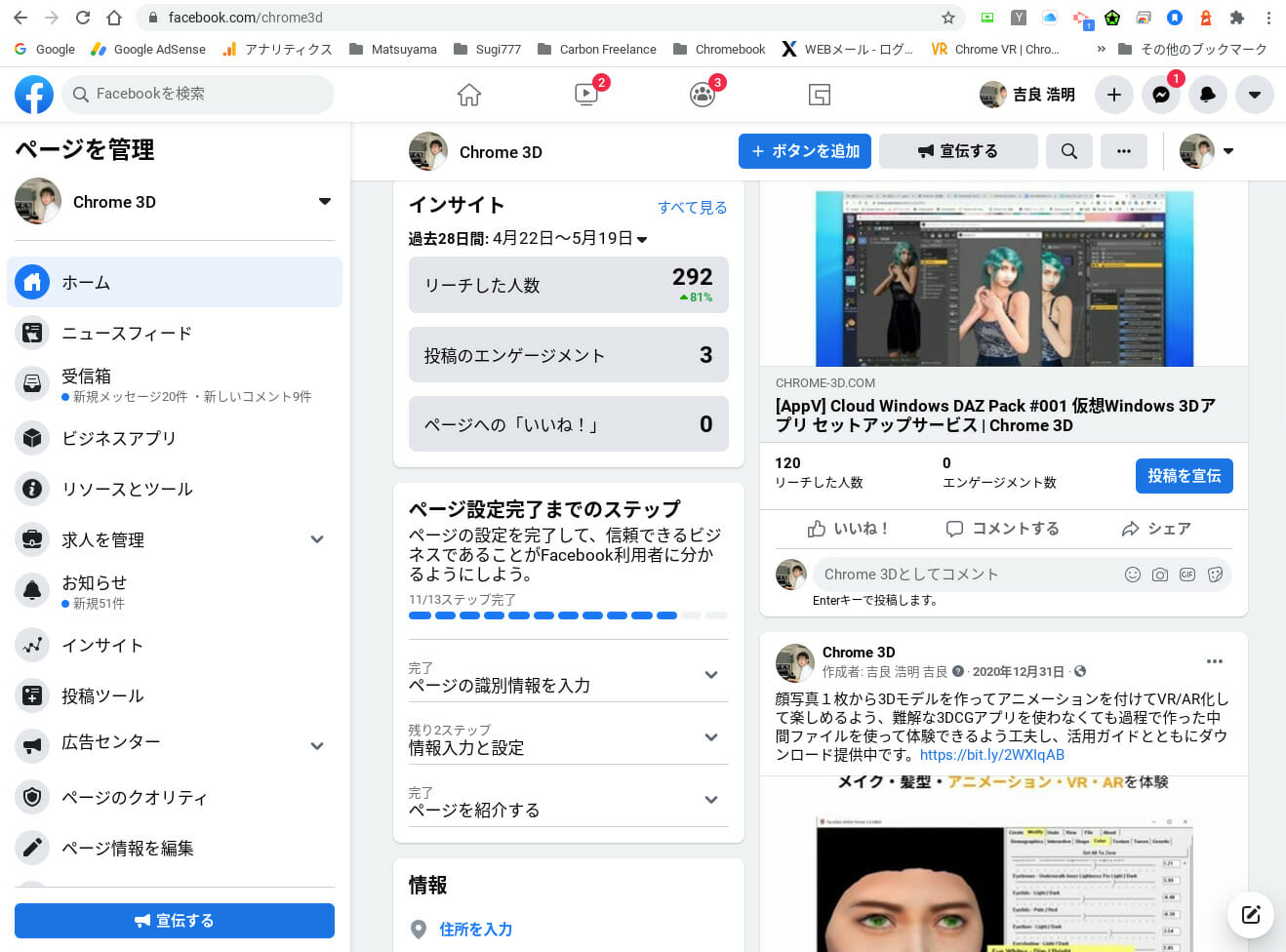Screen dimensions: 1286x952
Task: Click リーチした人数 292 insight card
Action: [x=569, y=285]
